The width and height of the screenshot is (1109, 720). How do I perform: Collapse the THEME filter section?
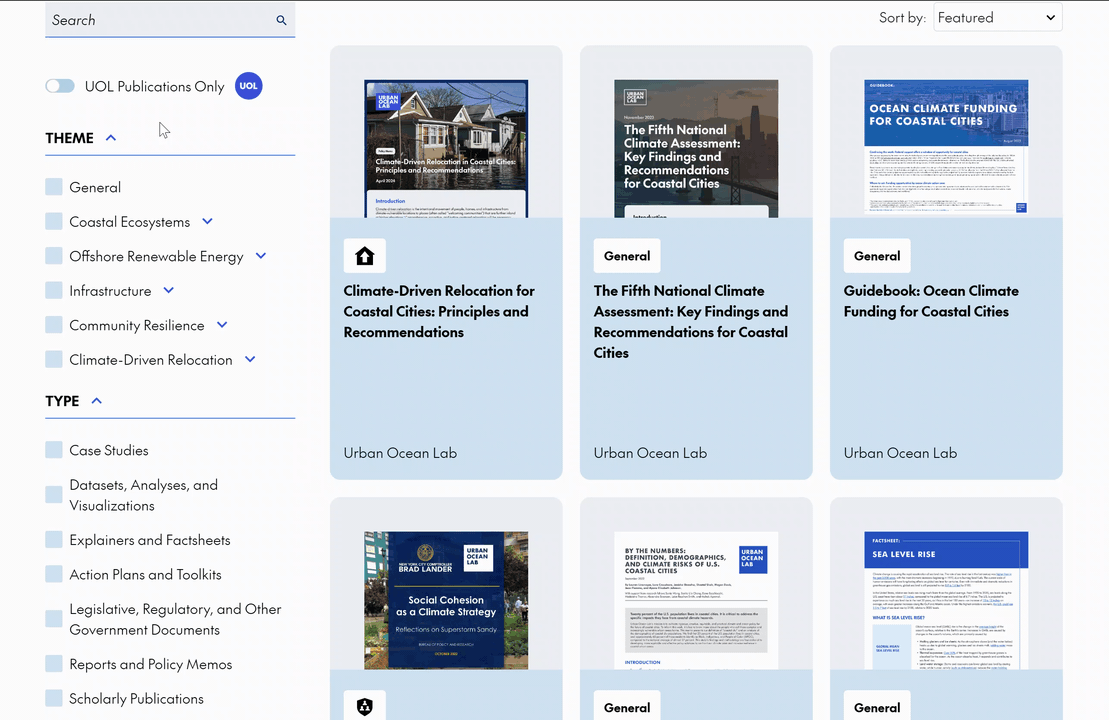pos(111,138)
